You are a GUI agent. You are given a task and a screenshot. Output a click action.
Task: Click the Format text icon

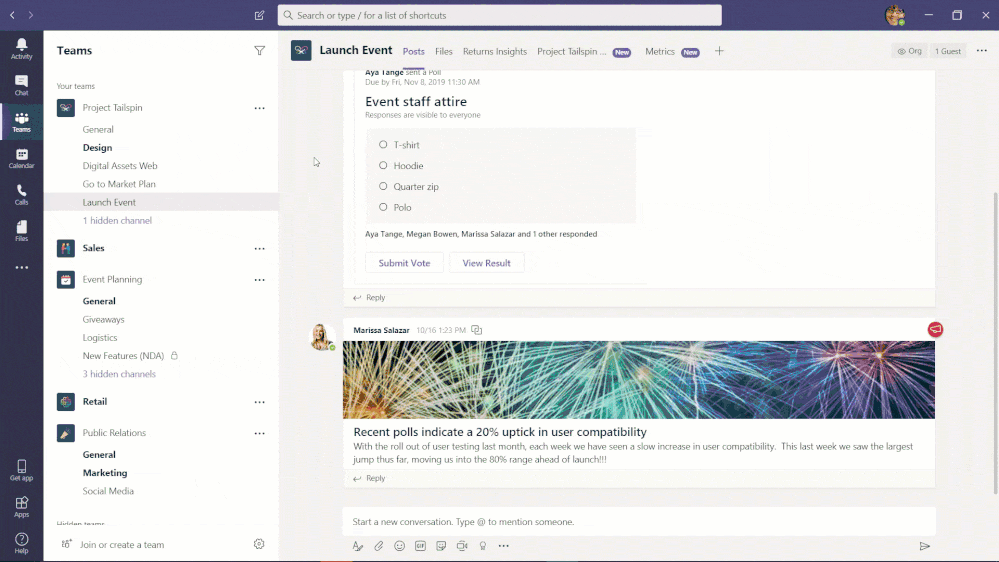click(x=357, y=546)
